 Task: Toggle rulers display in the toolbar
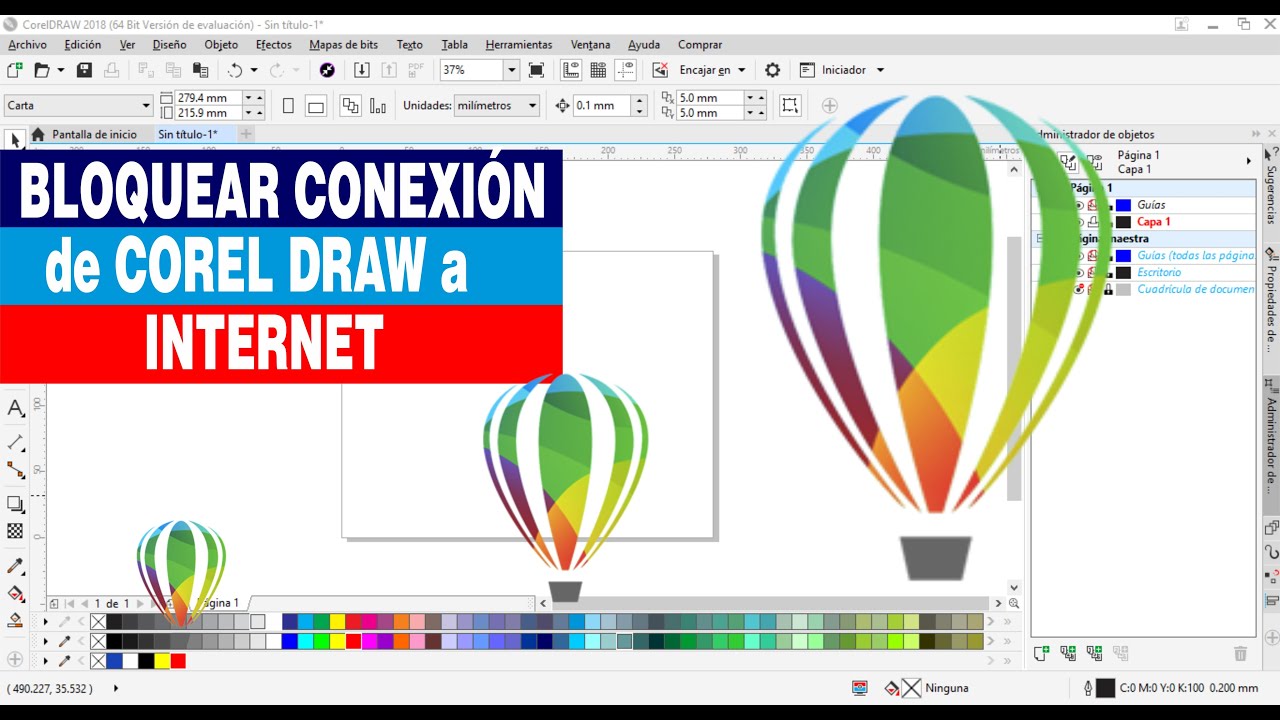[571, 70]
